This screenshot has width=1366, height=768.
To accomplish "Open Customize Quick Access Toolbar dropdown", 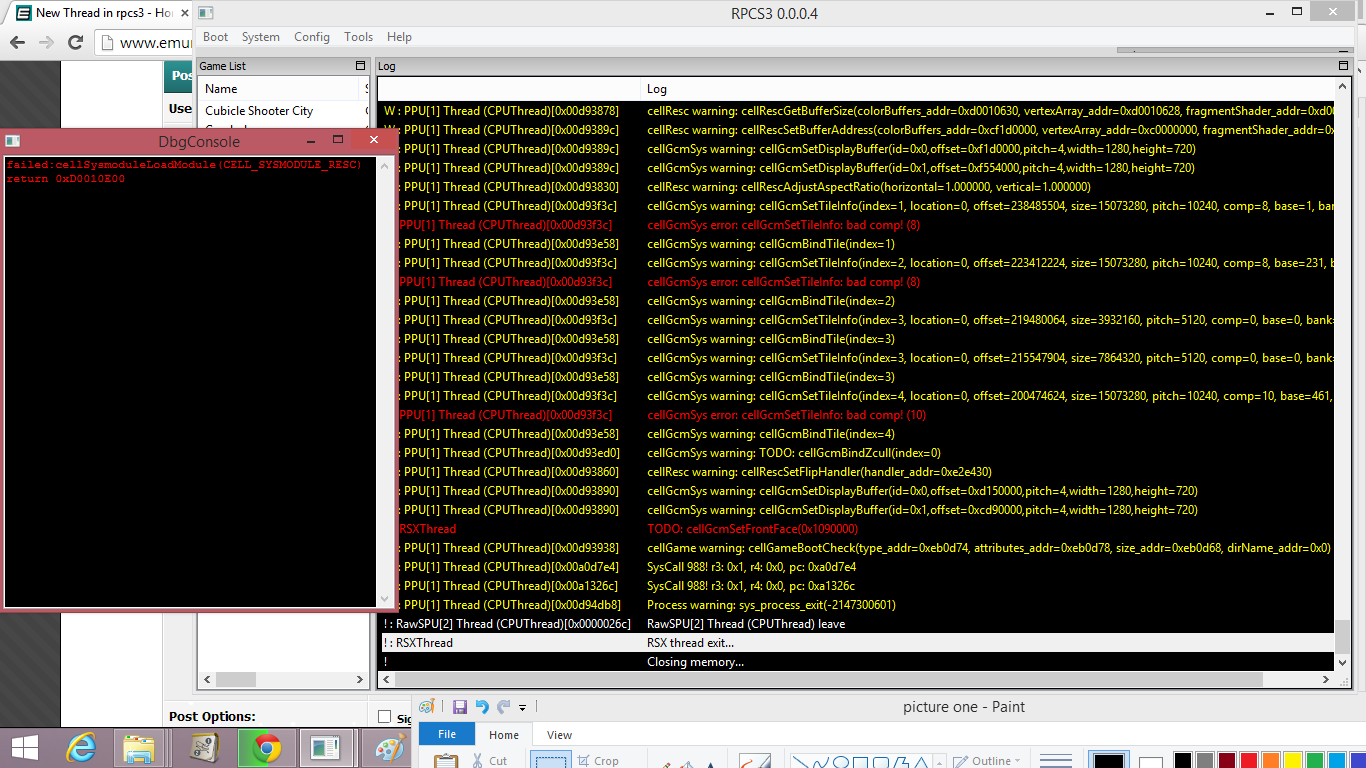I will (x=523, y=708).
